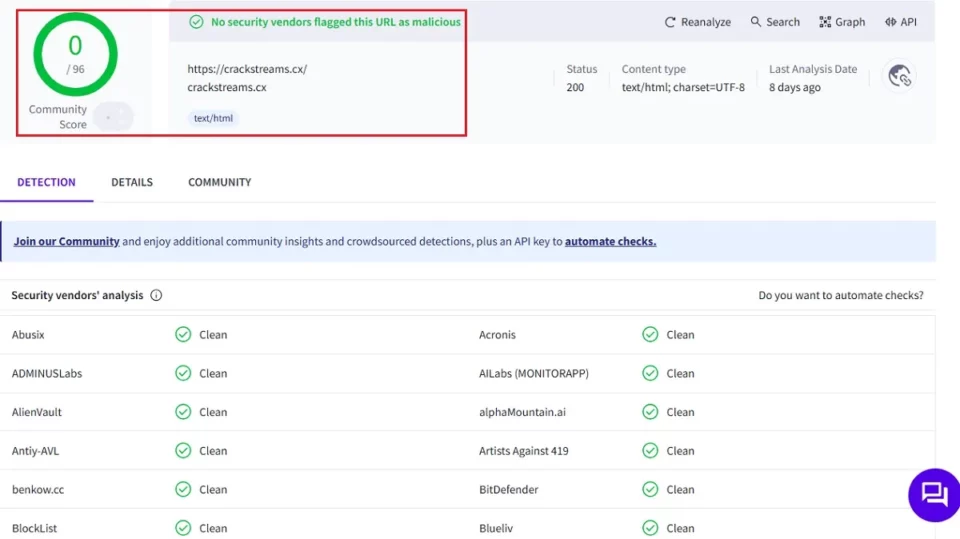This screenshot has width=960, height=539.
Task: Click the benkow.cc clean check icon
Action: tap(183, 489)
